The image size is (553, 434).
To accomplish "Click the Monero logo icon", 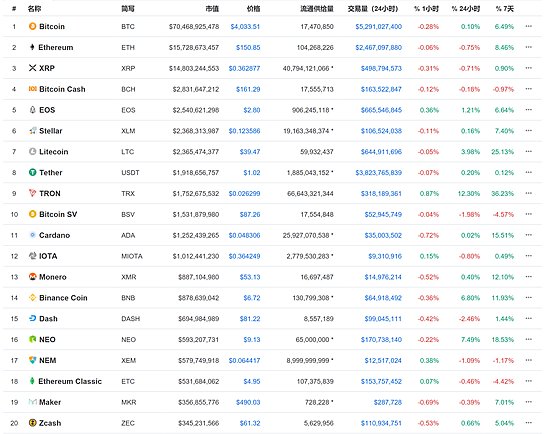I will 32,276.
